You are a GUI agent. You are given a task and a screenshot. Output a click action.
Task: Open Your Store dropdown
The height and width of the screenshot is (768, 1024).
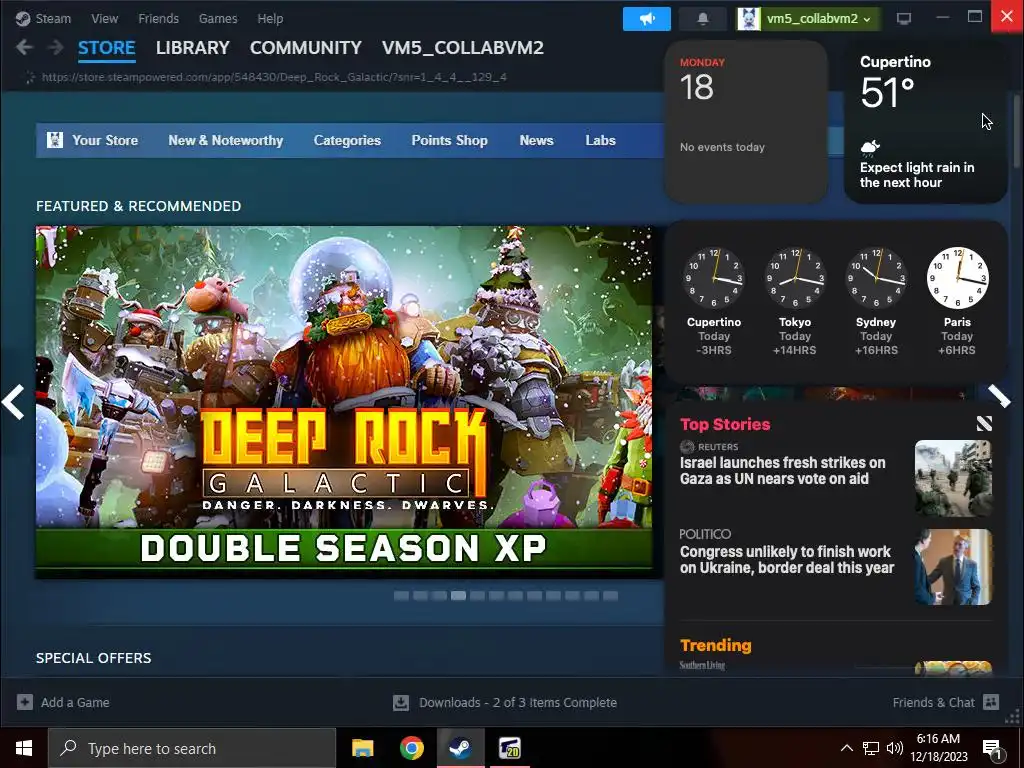pyautogui.click(x=93, y=140)
